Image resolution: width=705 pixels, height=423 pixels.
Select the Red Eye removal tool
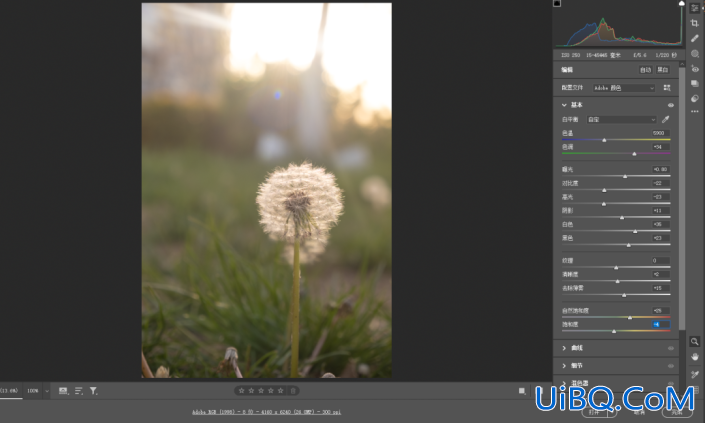[695, 69]
